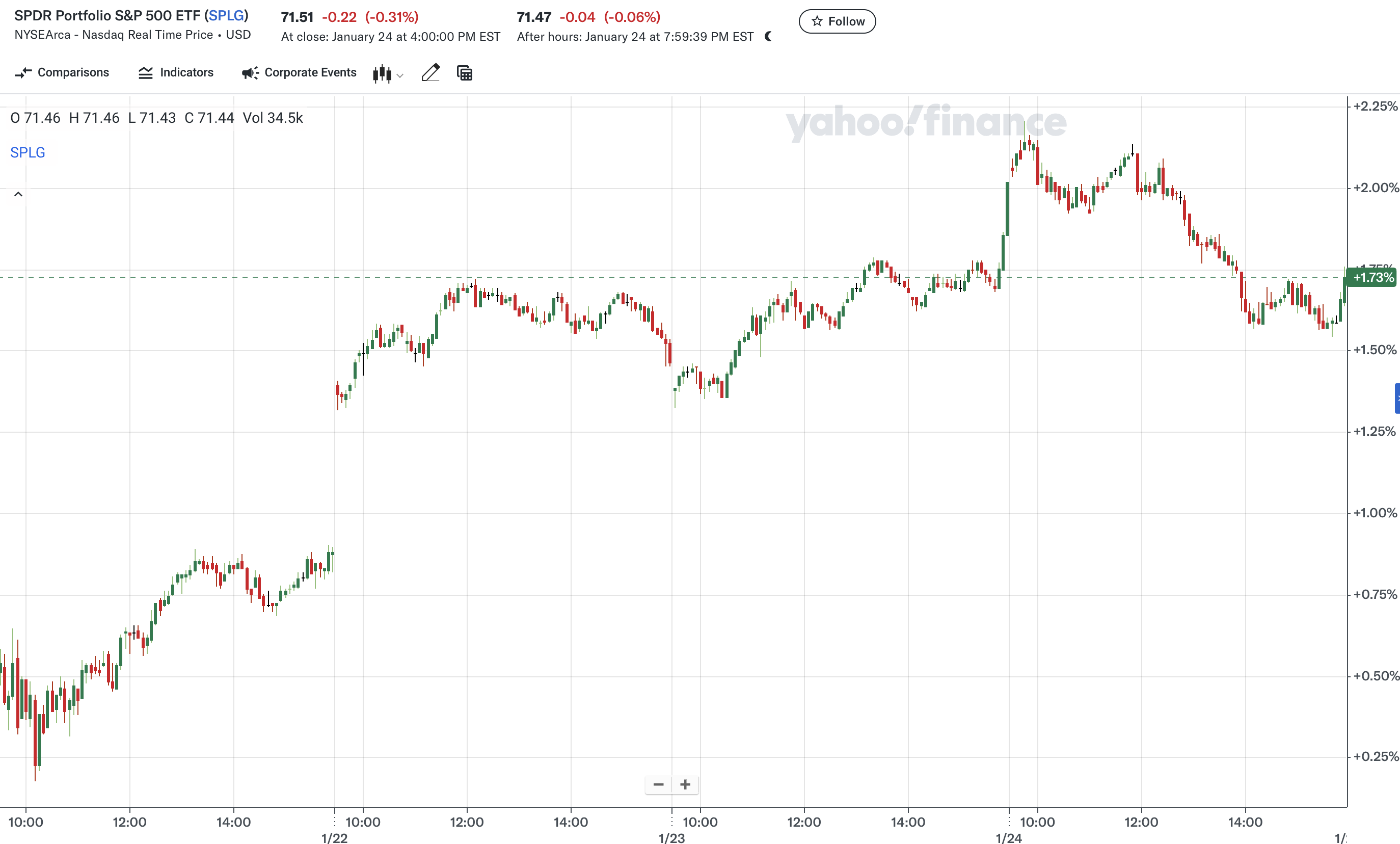This screenshot has height=844, width=1400.
Task: Select the candlestick chart style icon
Action: click(382, 73)
